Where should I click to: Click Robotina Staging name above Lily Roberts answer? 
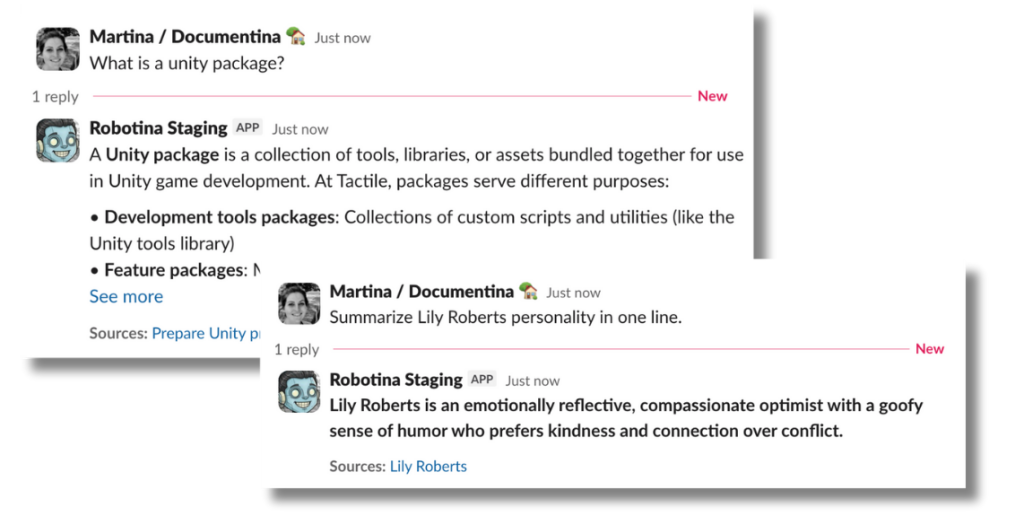396,380
